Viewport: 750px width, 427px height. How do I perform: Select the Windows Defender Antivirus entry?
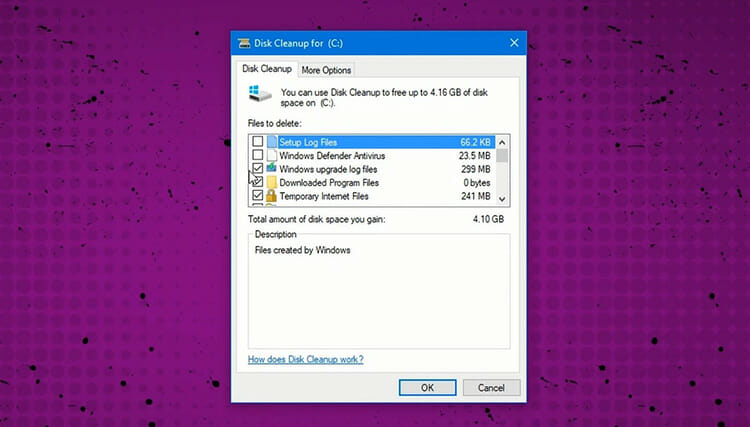[x=372, y=155]
